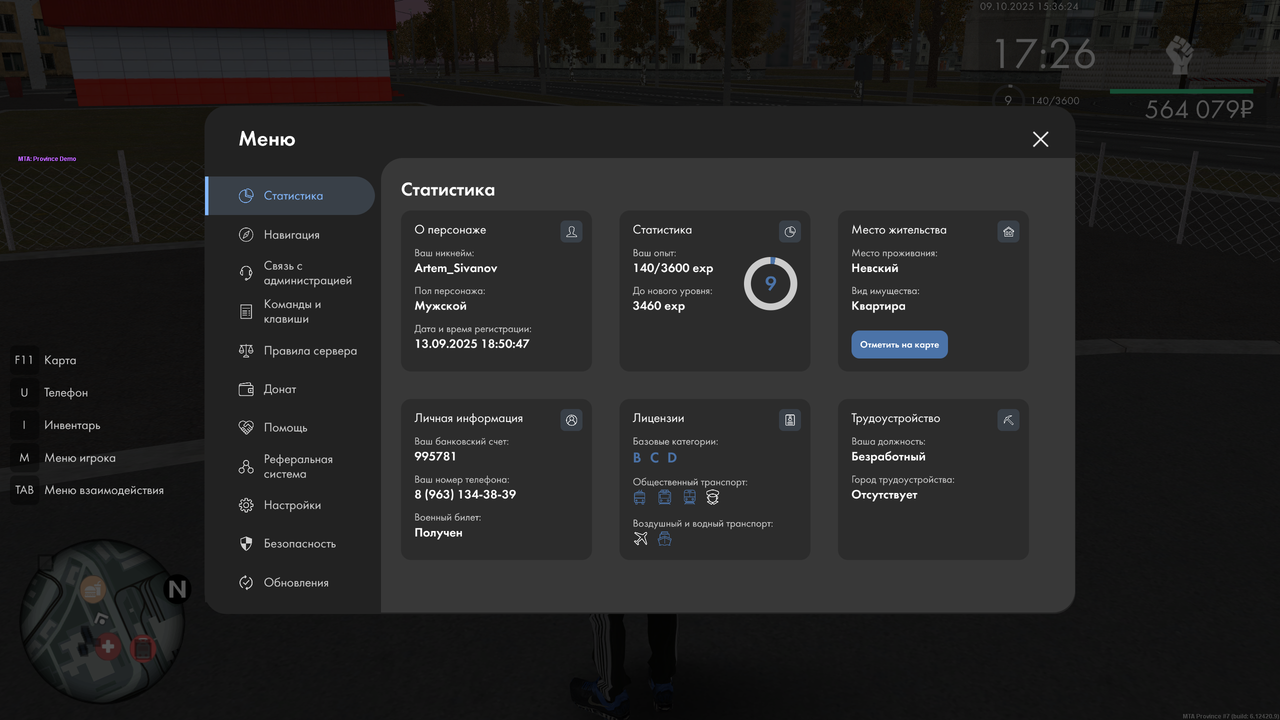This screenshot has height=720, width=1280.
Task: Click the Обновления checkmark icon
Action: [246, 583]
